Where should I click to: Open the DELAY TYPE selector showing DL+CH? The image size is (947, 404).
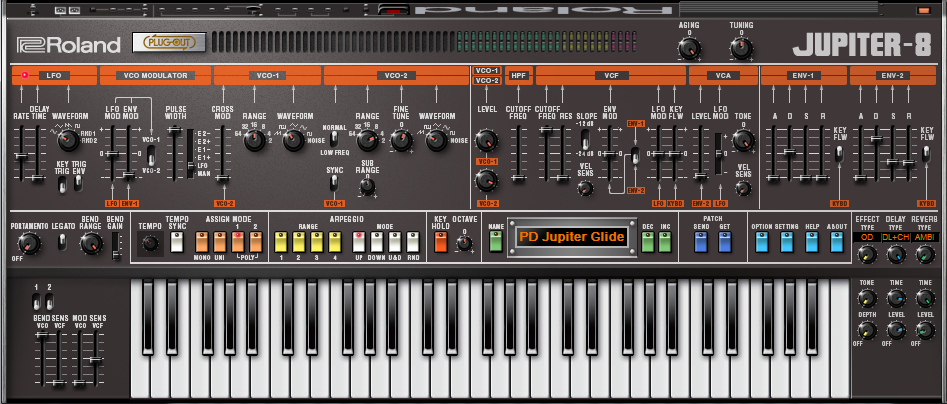(x=896, y=237)
